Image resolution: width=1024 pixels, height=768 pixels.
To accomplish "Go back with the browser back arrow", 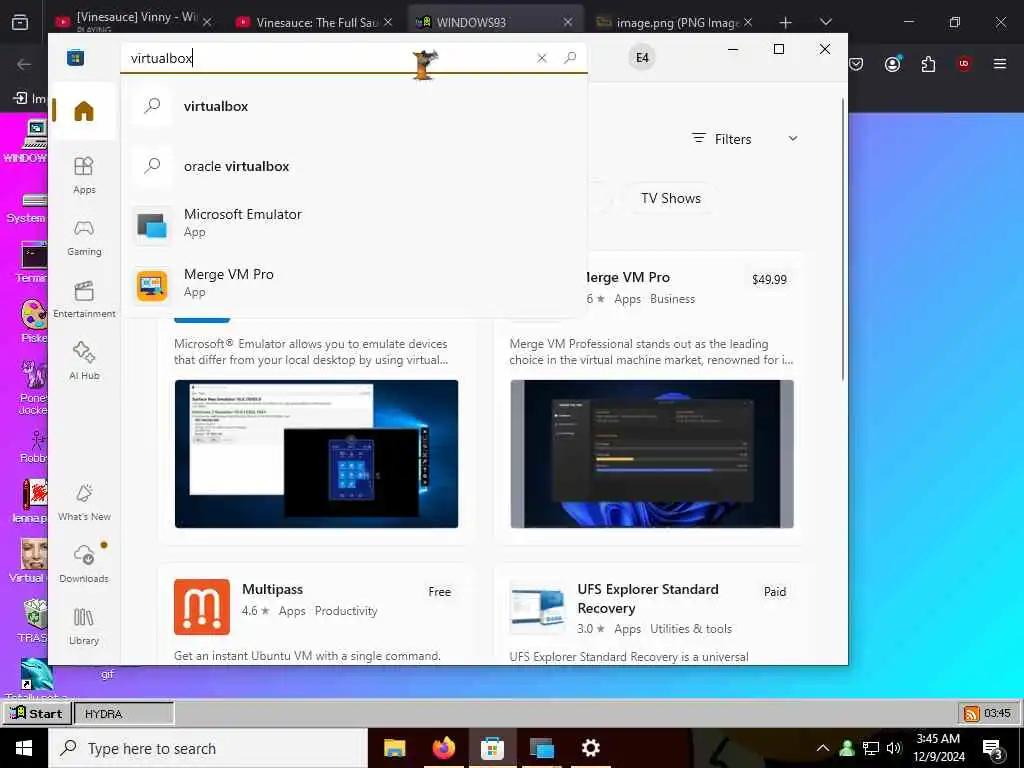I will [x=24, y=64].
